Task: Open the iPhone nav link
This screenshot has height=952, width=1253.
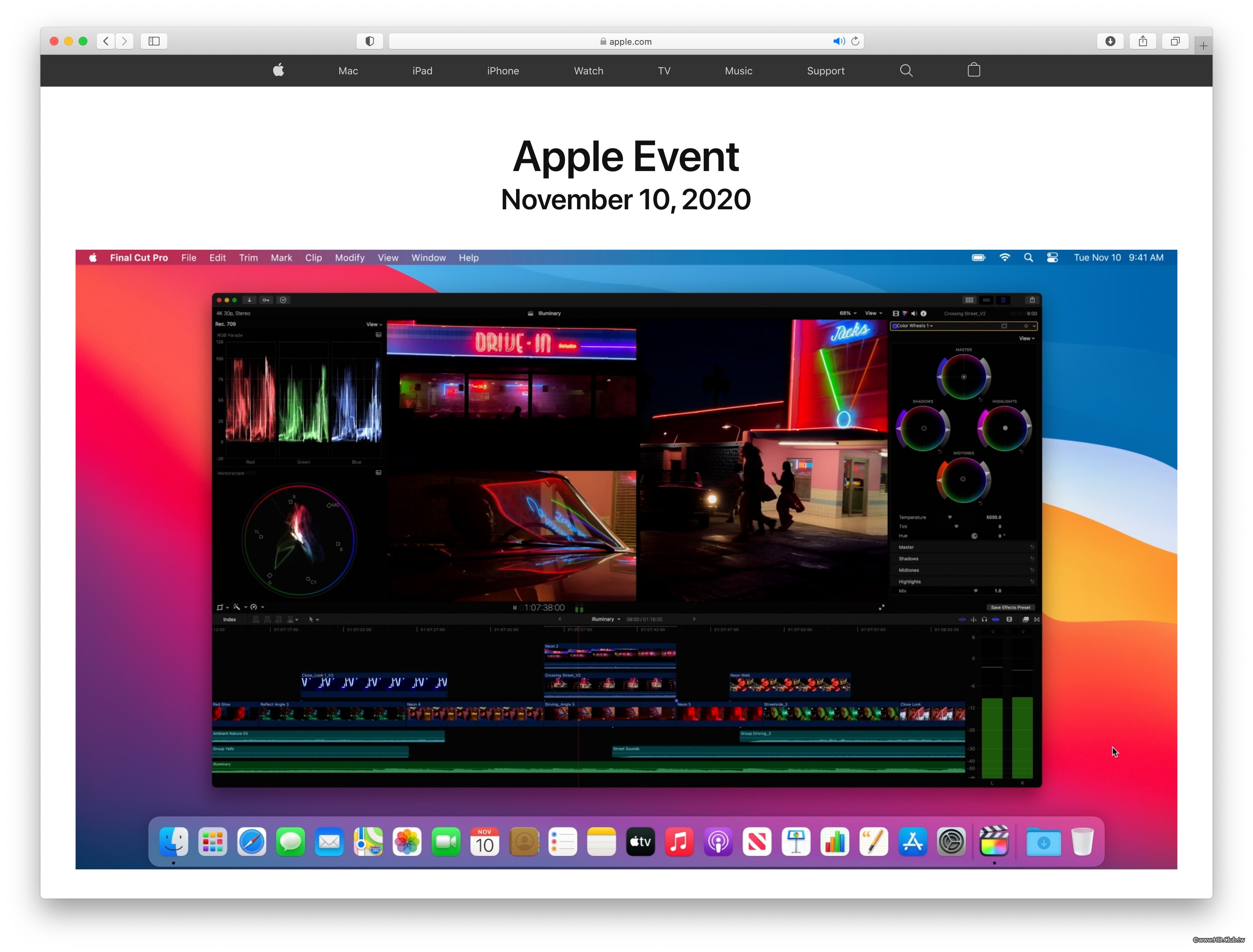Action: pyautogui.click(x=503, y=71)
